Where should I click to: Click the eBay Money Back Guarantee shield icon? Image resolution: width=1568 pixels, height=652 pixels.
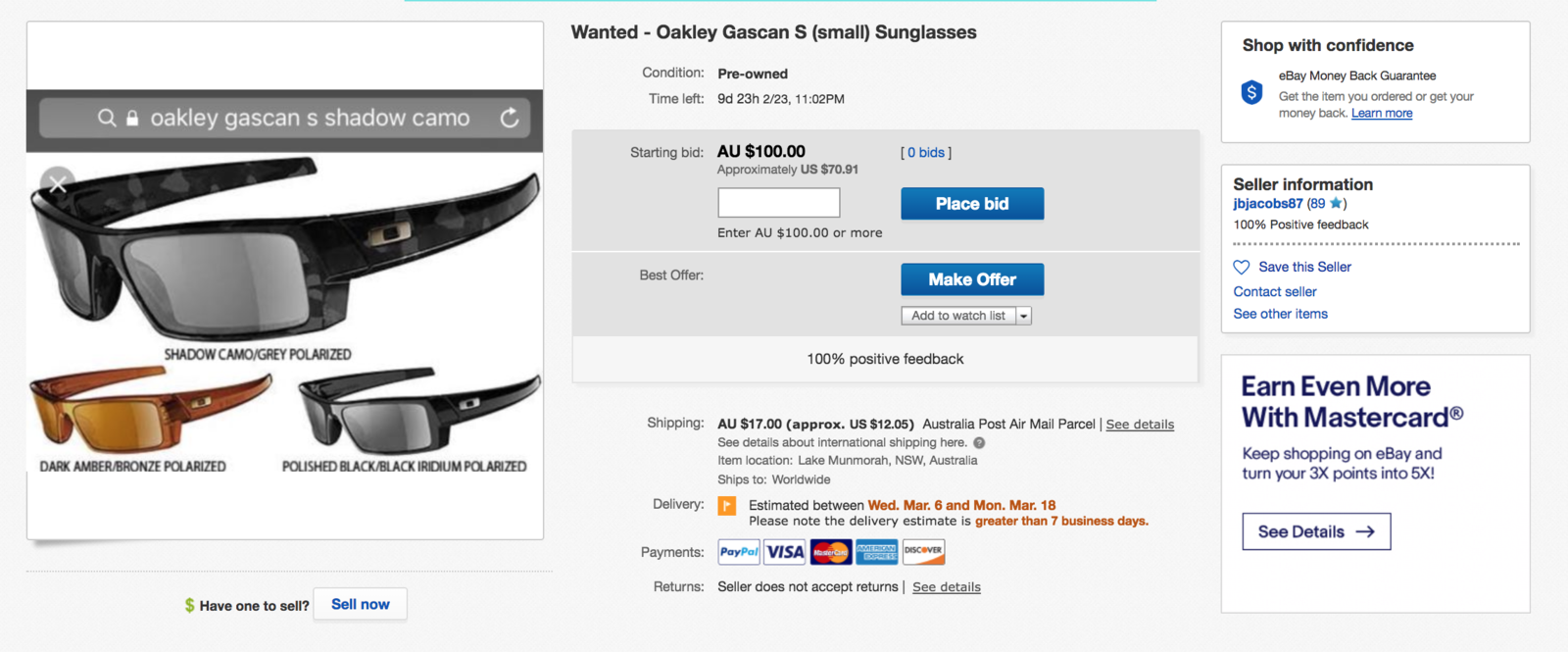tap(1251, 93)
